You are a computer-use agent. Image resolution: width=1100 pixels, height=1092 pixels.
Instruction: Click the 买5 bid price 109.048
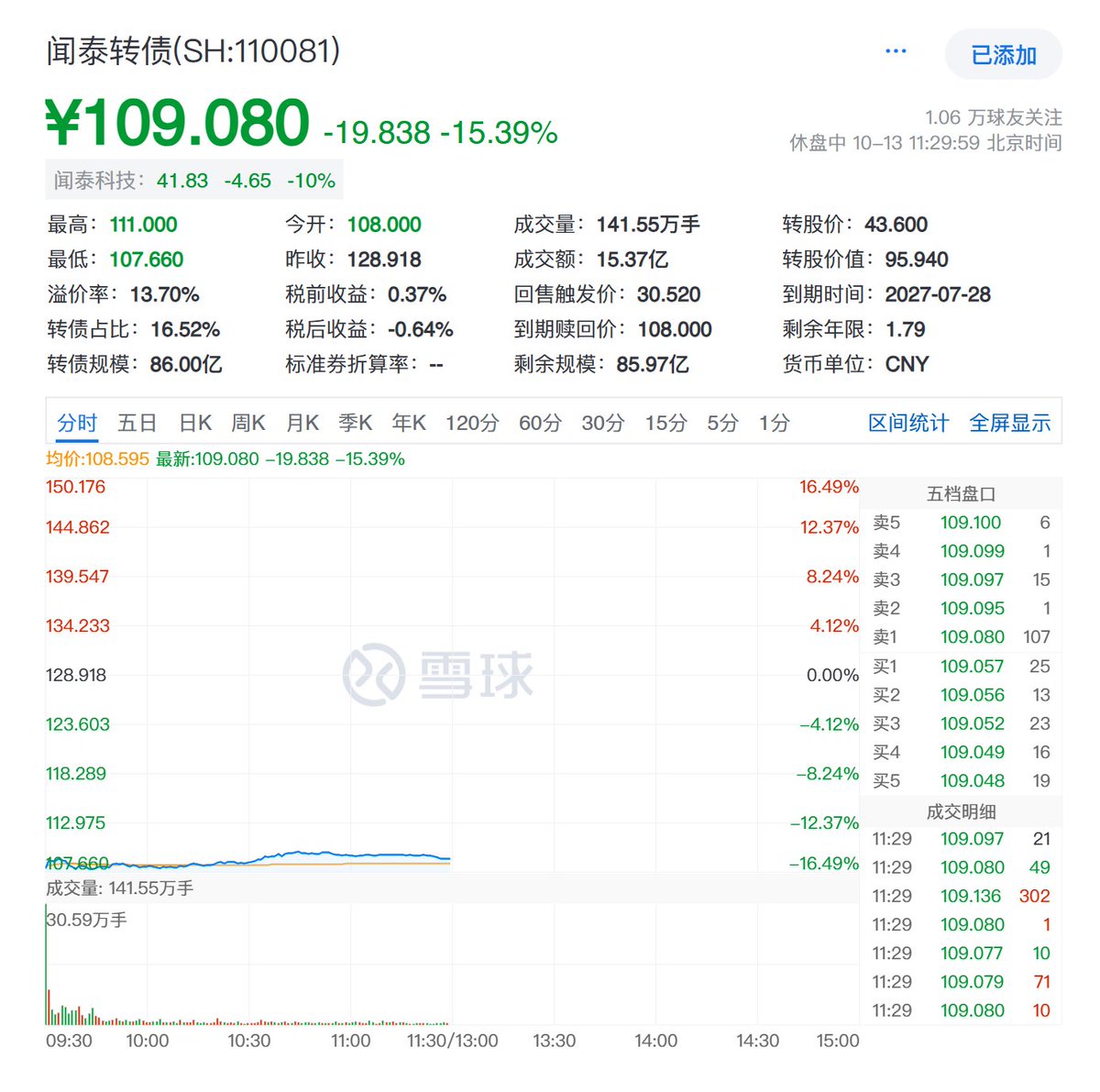tap(972, 780)
